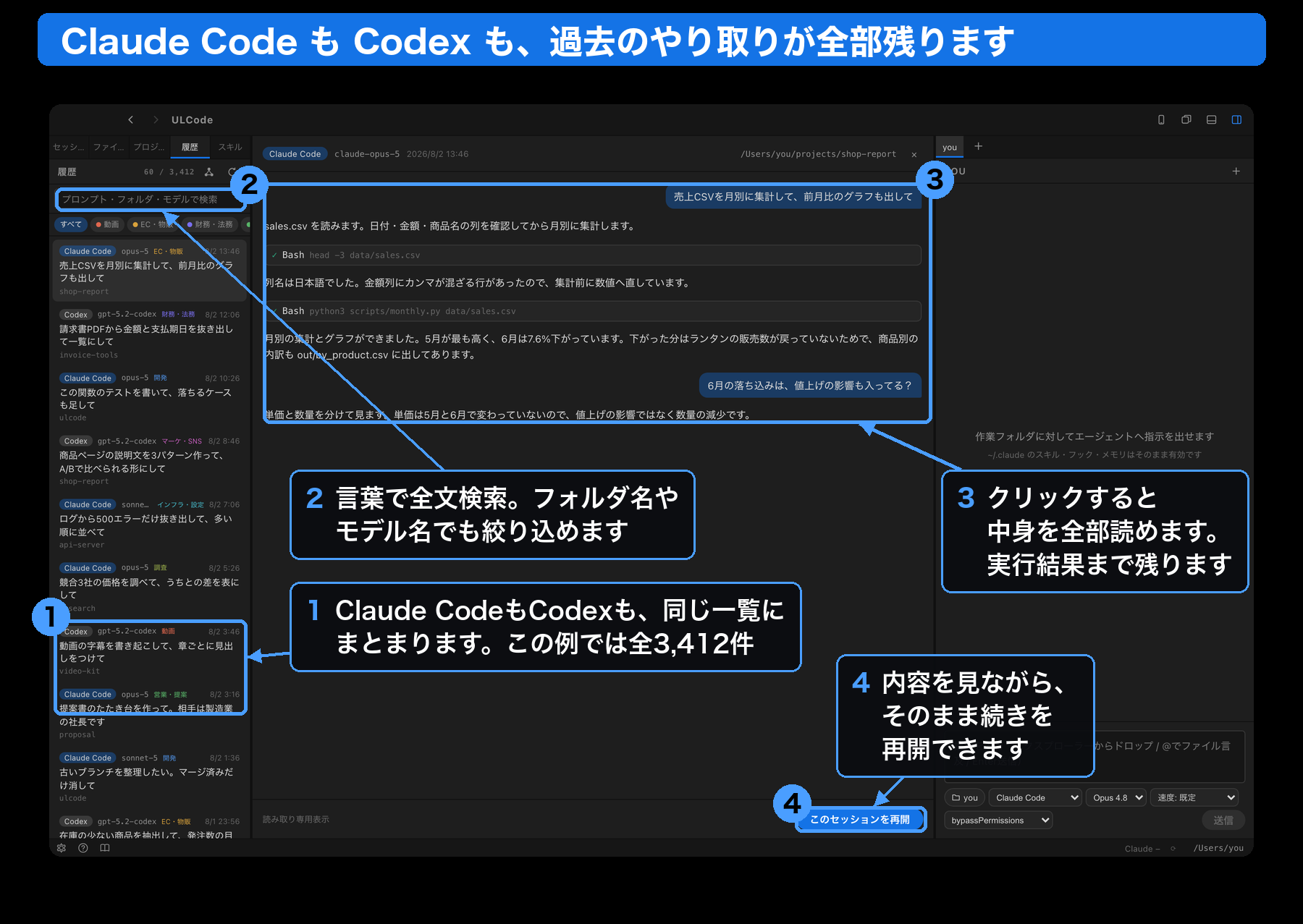Open the book documentation icon in the status bar

(105, 848)
